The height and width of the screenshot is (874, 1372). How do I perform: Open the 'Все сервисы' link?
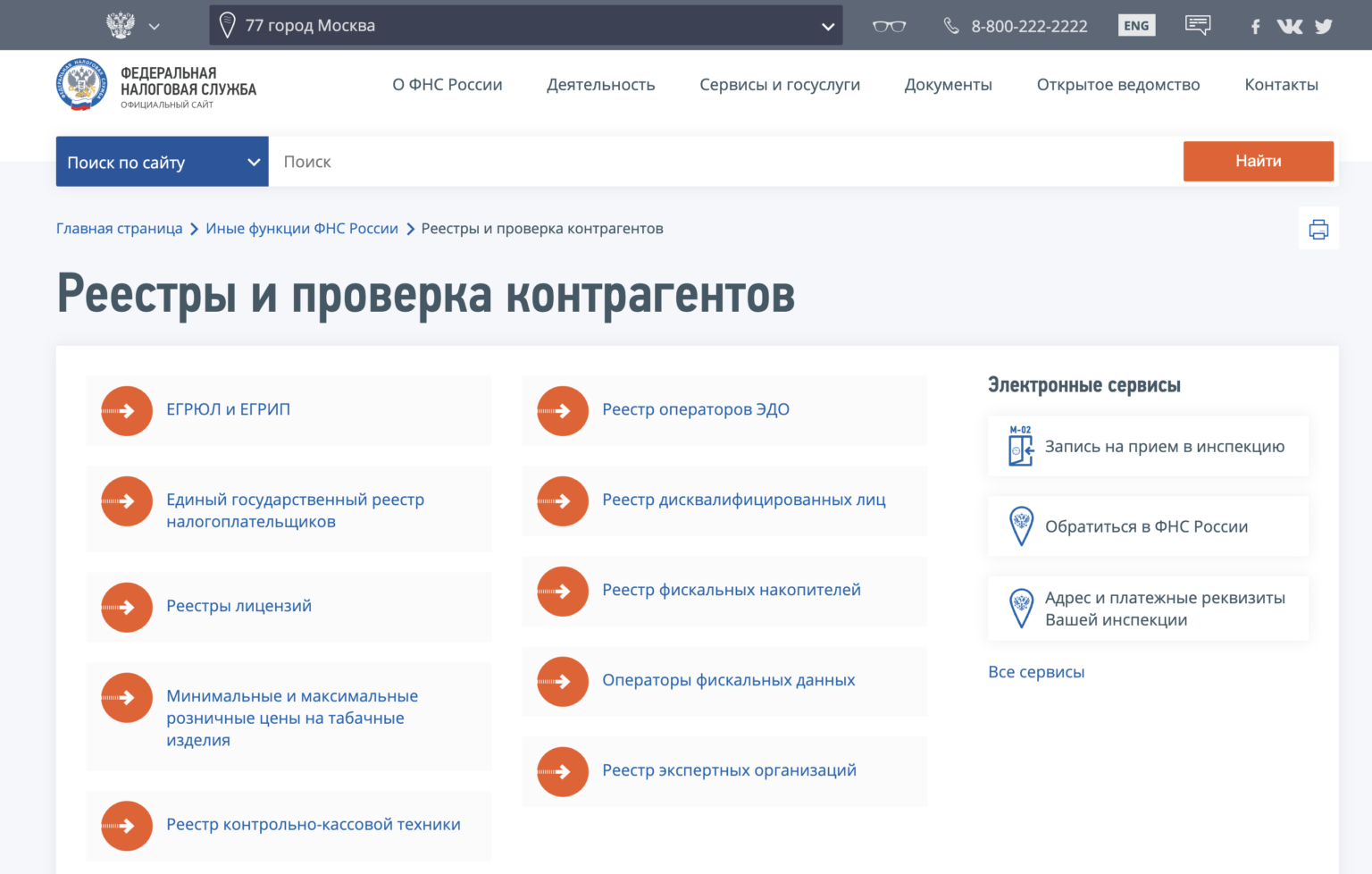pyautogui.click(x=1036, y=672)
